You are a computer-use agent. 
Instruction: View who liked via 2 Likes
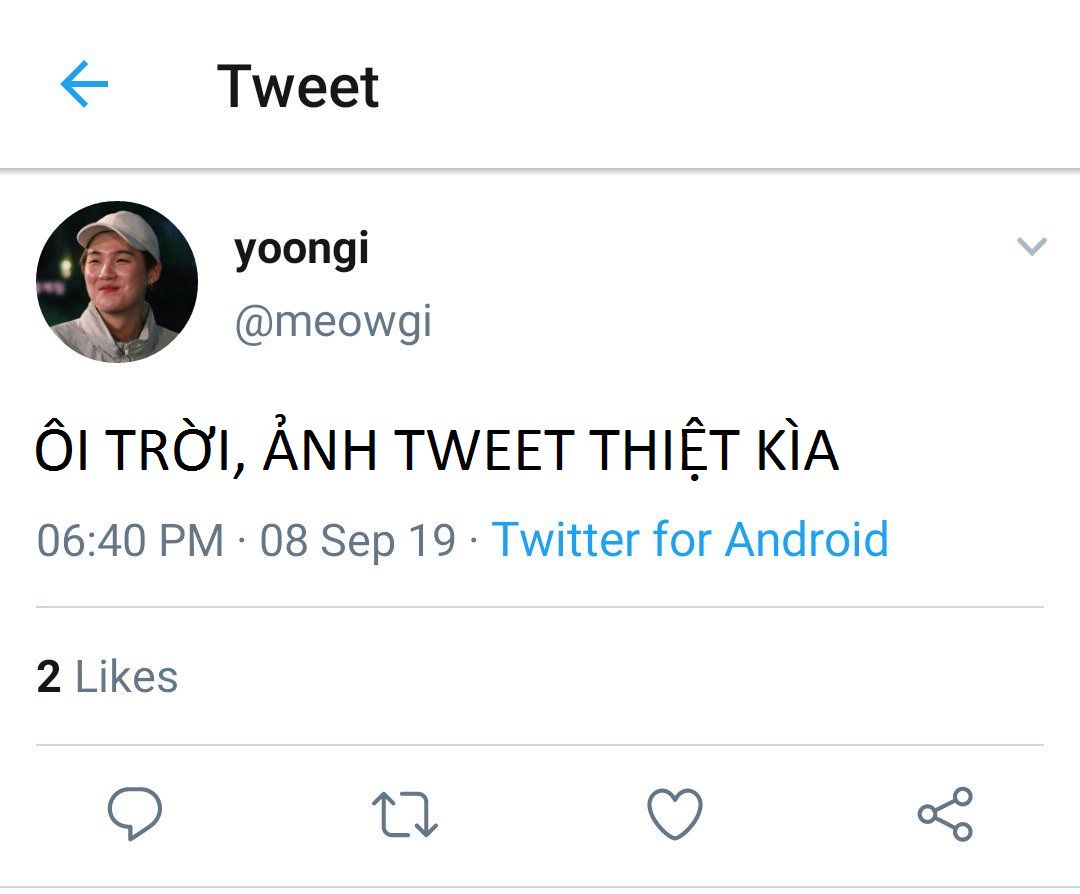[x=107, y=677]
